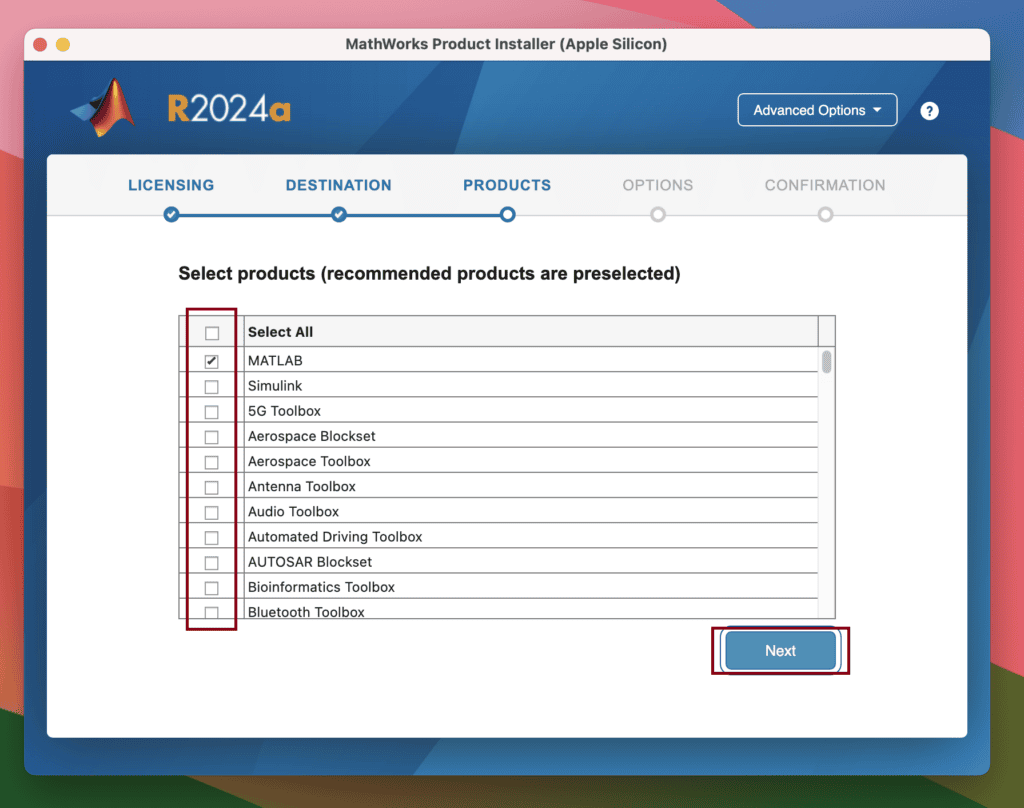Click the Select All header text
Screen dimensions: 1024x808
tap(280, 332)
